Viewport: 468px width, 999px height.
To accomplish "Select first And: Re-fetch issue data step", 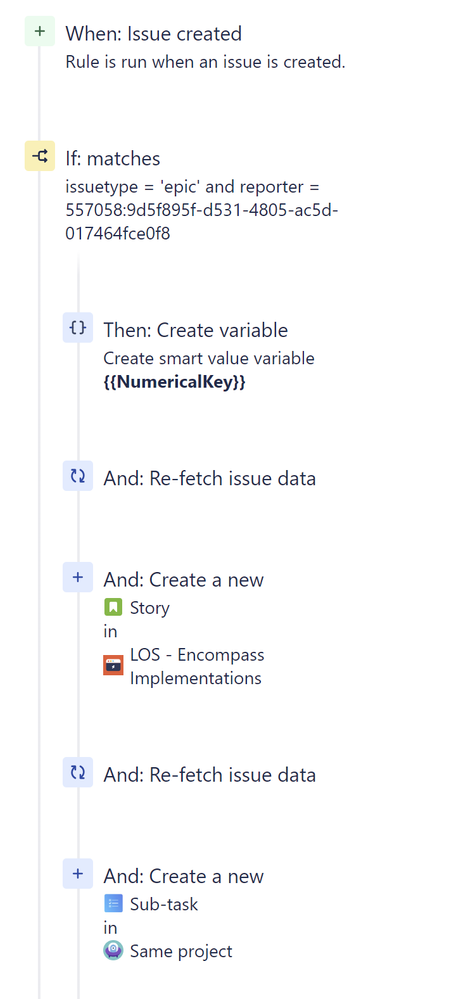I will (209, 478).
